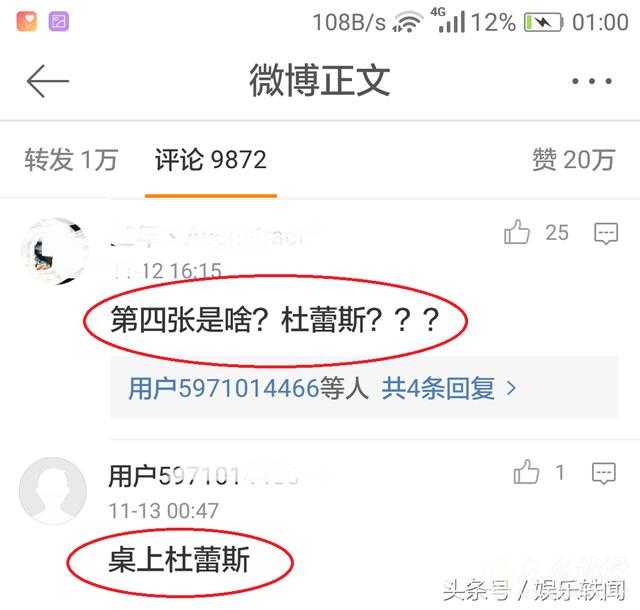
Task: Like the 桌上杜蕾斯 comment
Action: [526, 472]
